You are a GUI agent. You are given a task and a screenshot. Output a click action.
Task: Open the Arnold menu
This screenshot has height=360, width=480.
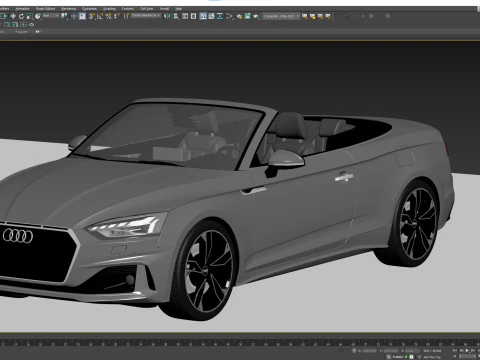tap(164, 8)
